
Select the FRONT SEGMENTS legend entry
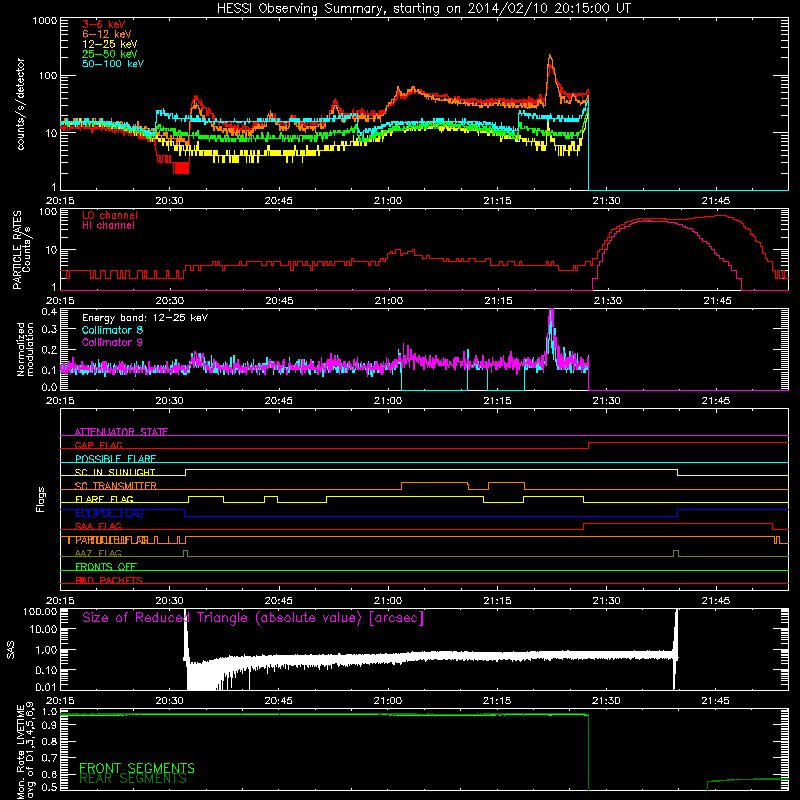[x=137, y=768]
